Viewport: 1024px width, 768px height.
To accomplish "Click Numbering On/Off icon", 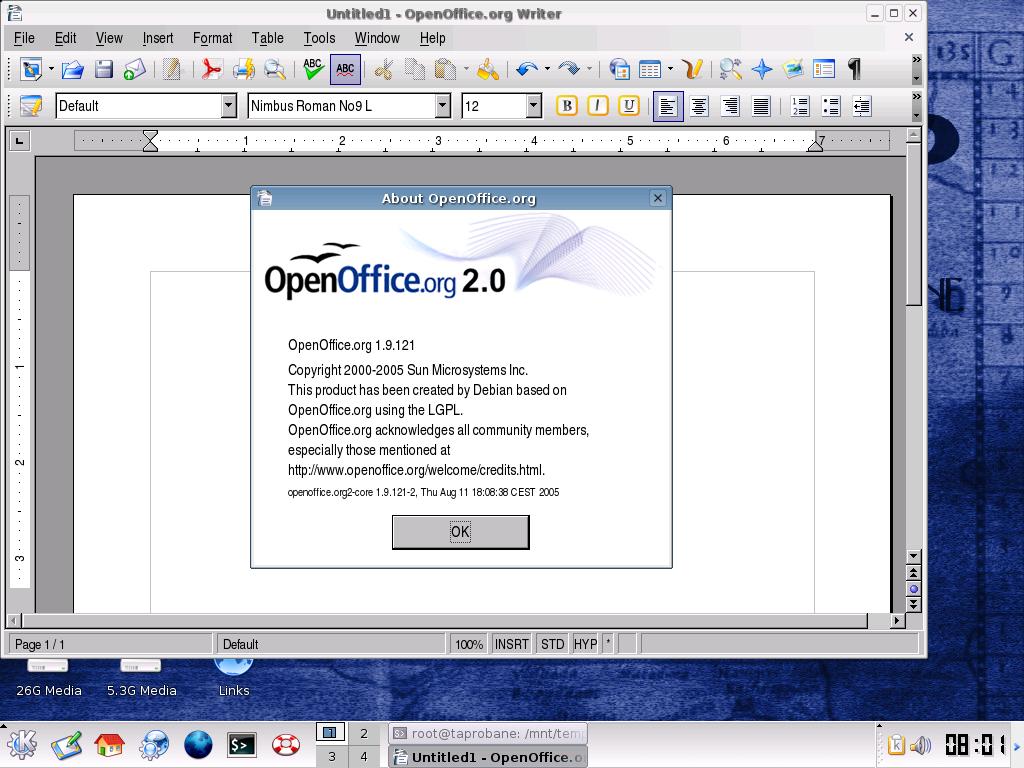I will pos(799,106).
